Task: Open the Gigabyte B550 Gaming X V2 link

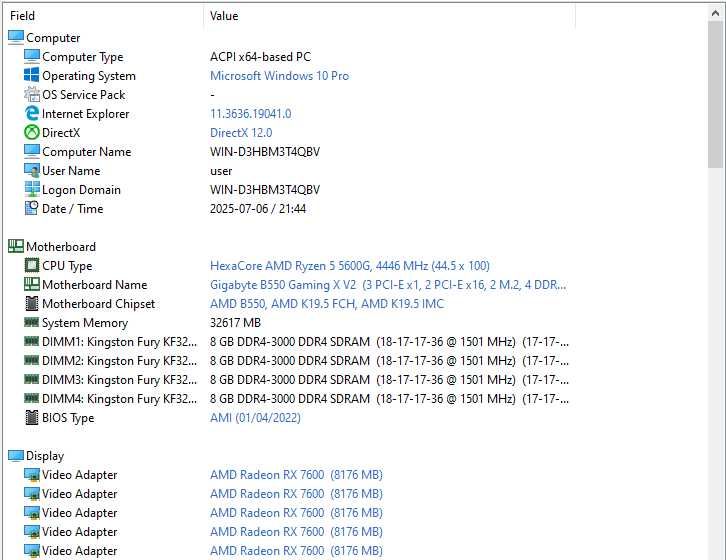Action: (x=388, y=284)
